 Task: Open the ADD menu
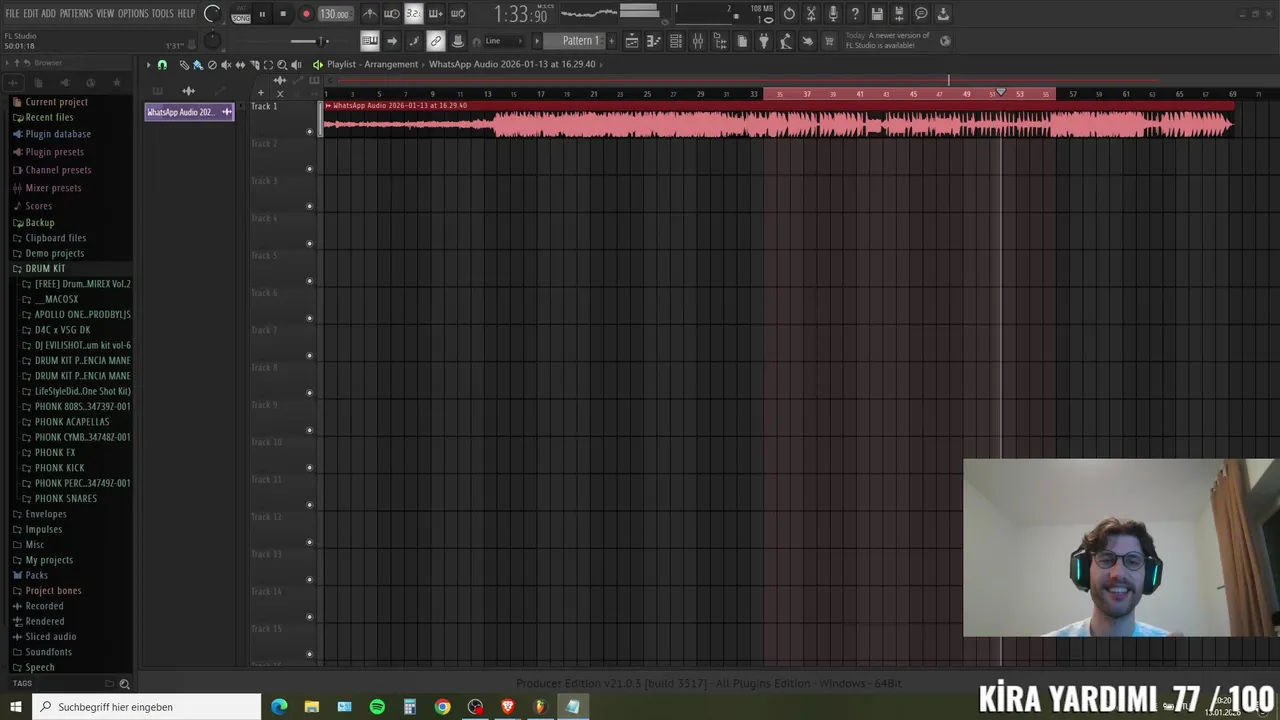point(48,14)
